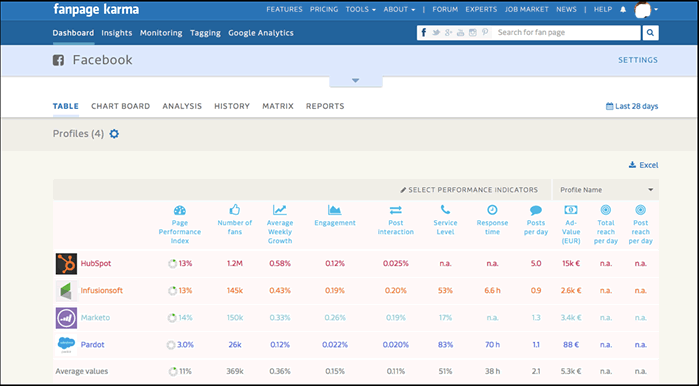Screen dimensions: 700x386
Task: Switch to the REPORTS tab
Action: (325, 106)
